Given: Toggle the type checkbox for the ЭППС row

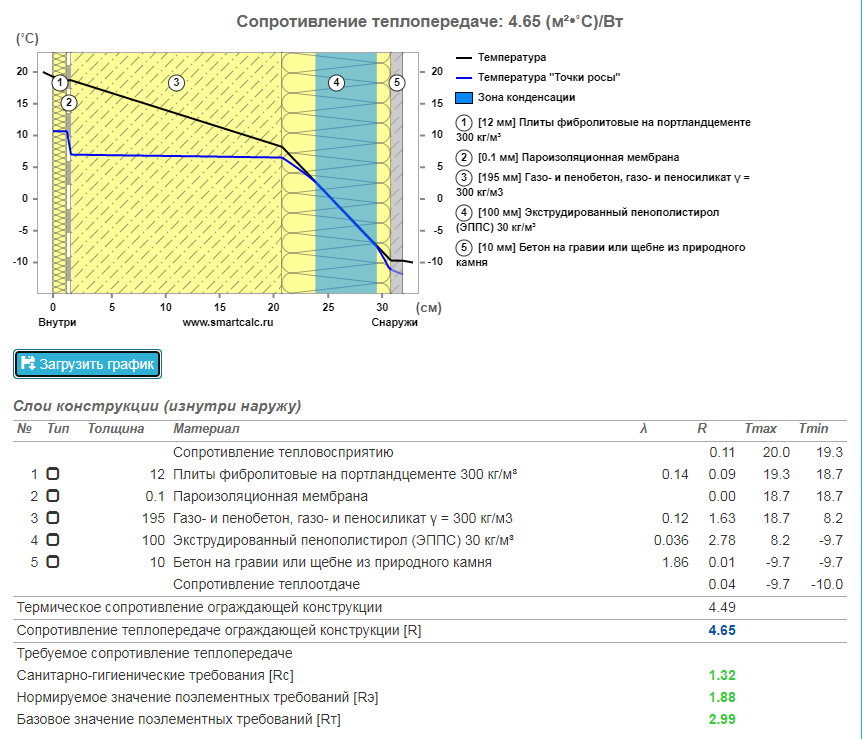Looking at the screenshot, I should click(52, 540).
